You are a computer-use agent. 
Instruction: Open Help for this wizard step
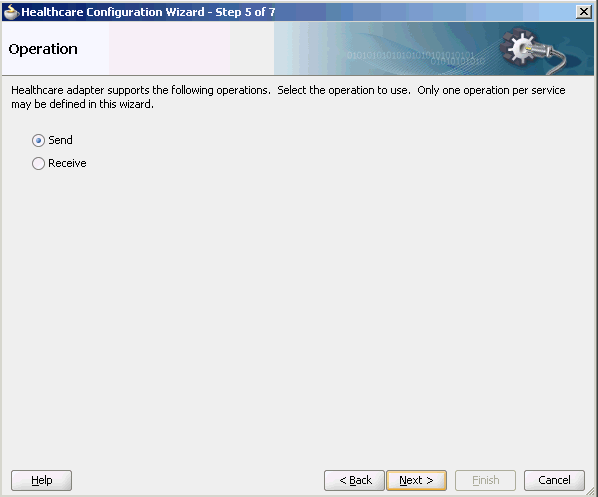(41, 480)
